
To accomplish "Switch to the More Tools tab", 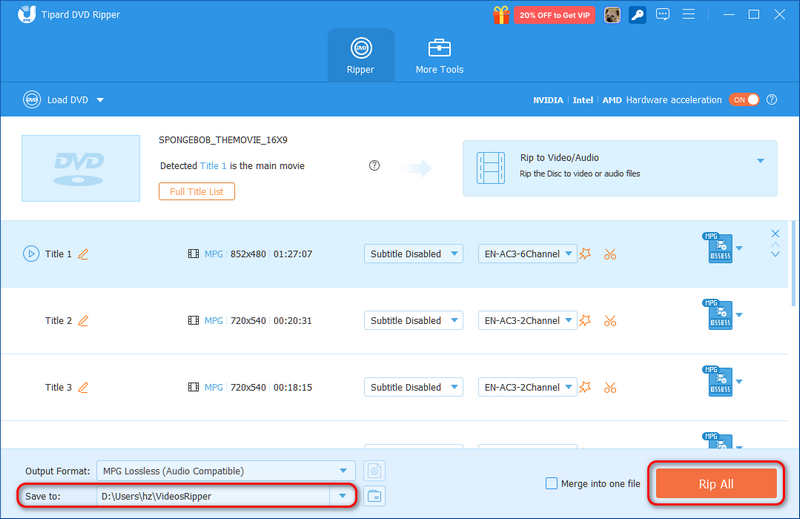I will [x=439, y=56].
